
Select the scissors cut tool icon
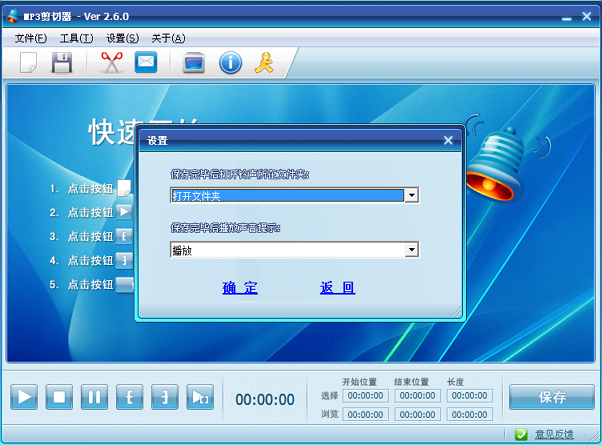pos(112,62)
